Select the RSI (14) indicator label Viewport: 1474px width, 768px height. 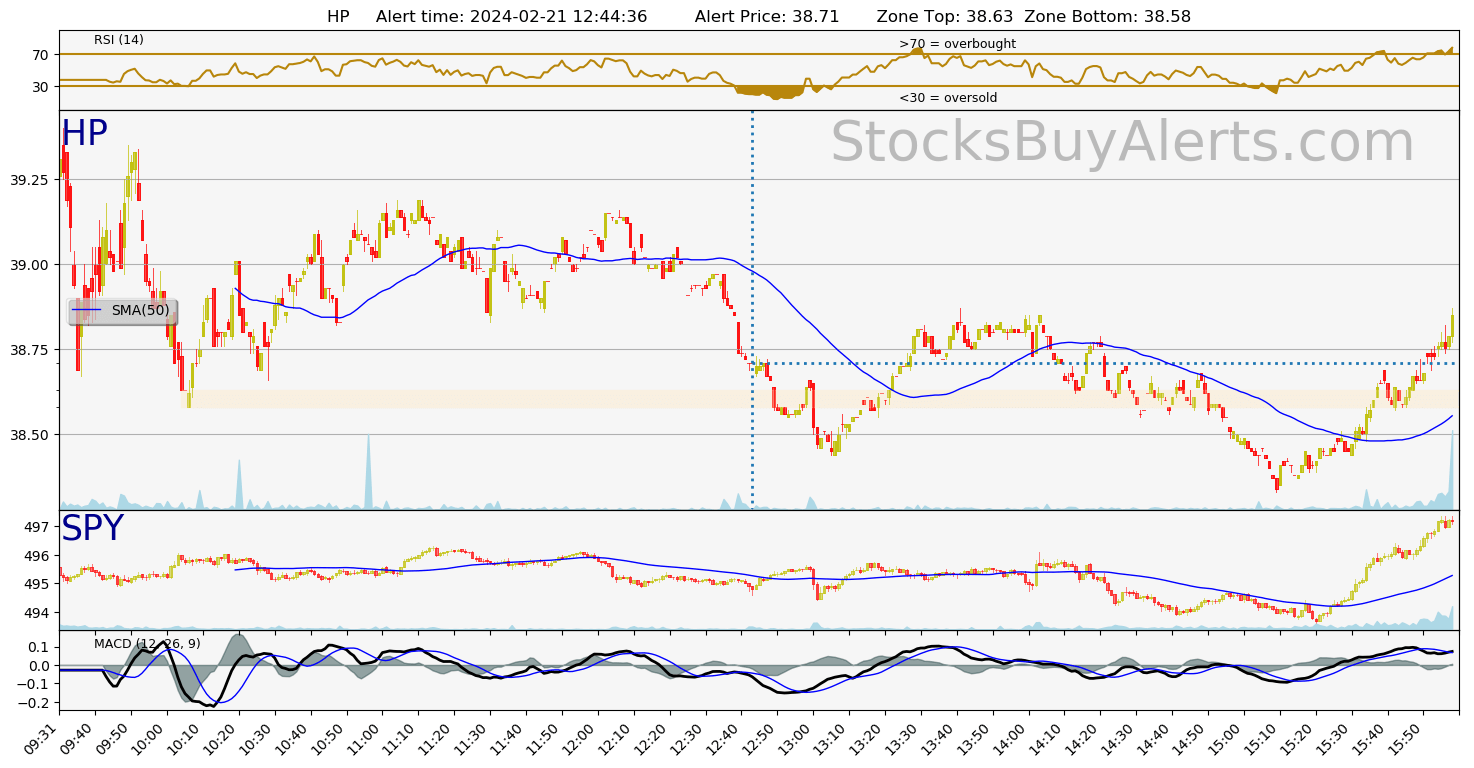tap(119, 40)
